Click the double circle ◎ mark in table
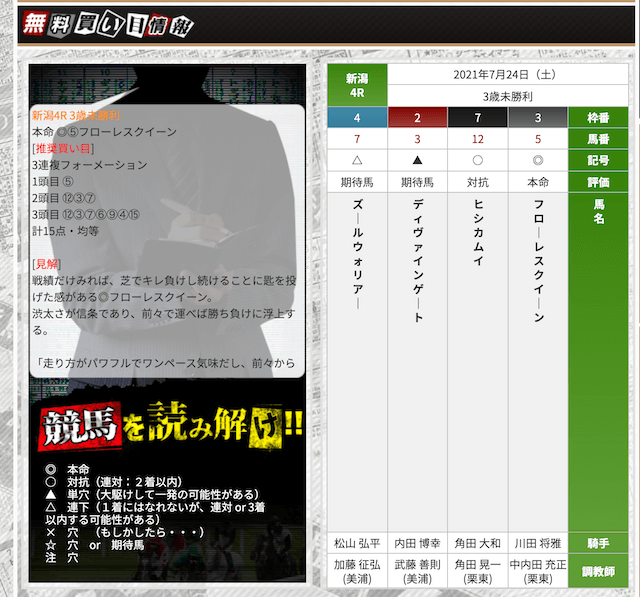This screenshot has height=597, width=640. click(538, 160)
